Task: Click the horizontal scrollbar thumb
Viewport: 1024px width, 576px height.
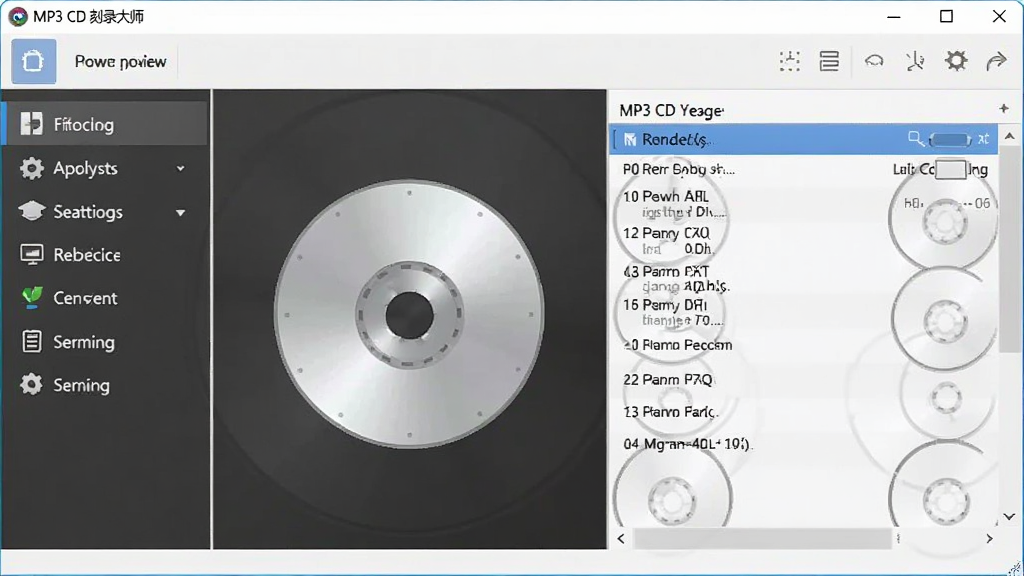Action: (x=763, y=539)
